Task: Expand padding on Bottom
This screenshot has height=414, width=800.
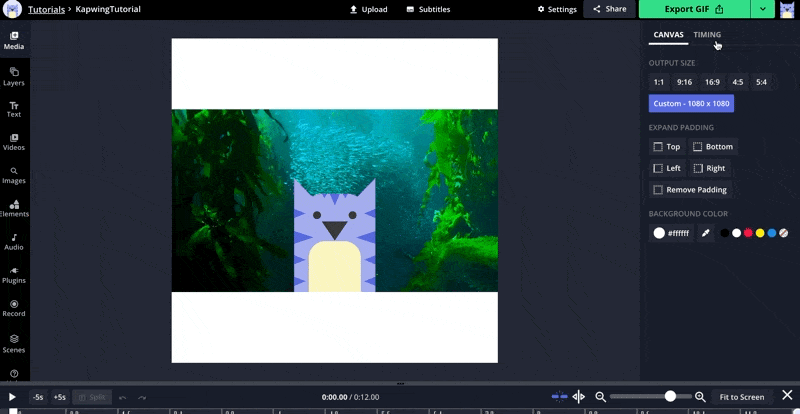Action: pos(713,147)
